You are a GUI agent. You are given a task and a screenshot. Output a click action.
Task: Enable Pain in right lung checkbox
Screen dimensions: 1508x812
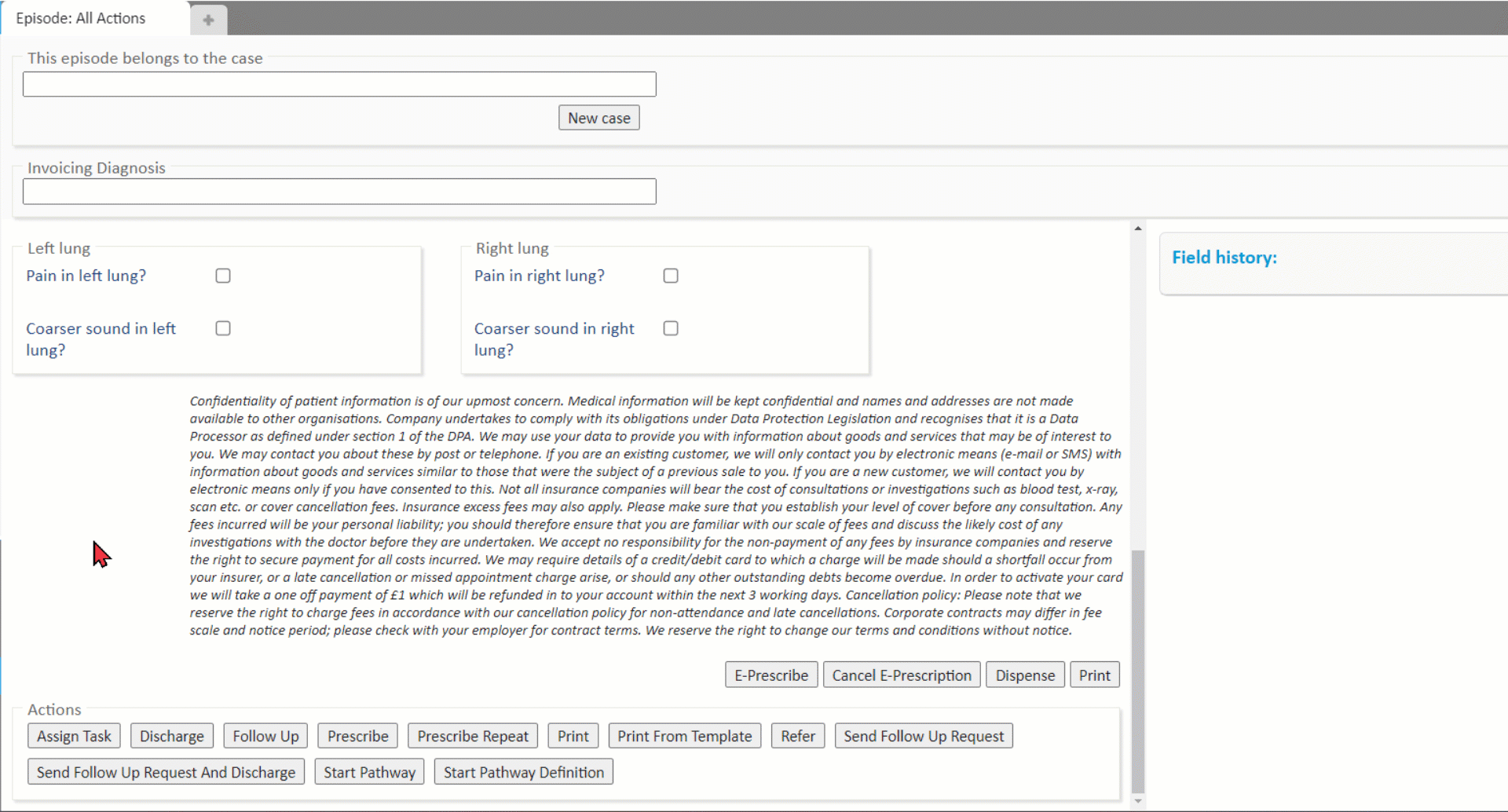point(671,276)
